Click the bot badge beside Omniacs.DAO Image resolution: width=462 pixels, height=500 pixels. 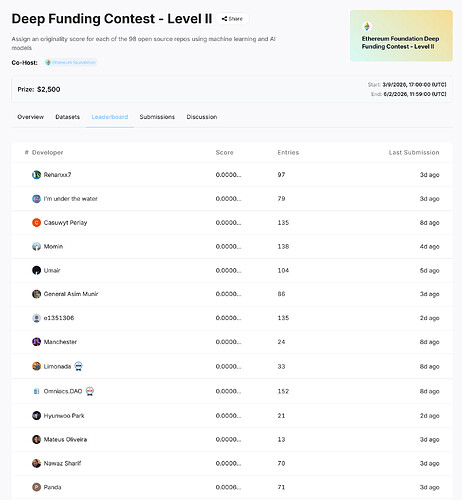point(90,391)
